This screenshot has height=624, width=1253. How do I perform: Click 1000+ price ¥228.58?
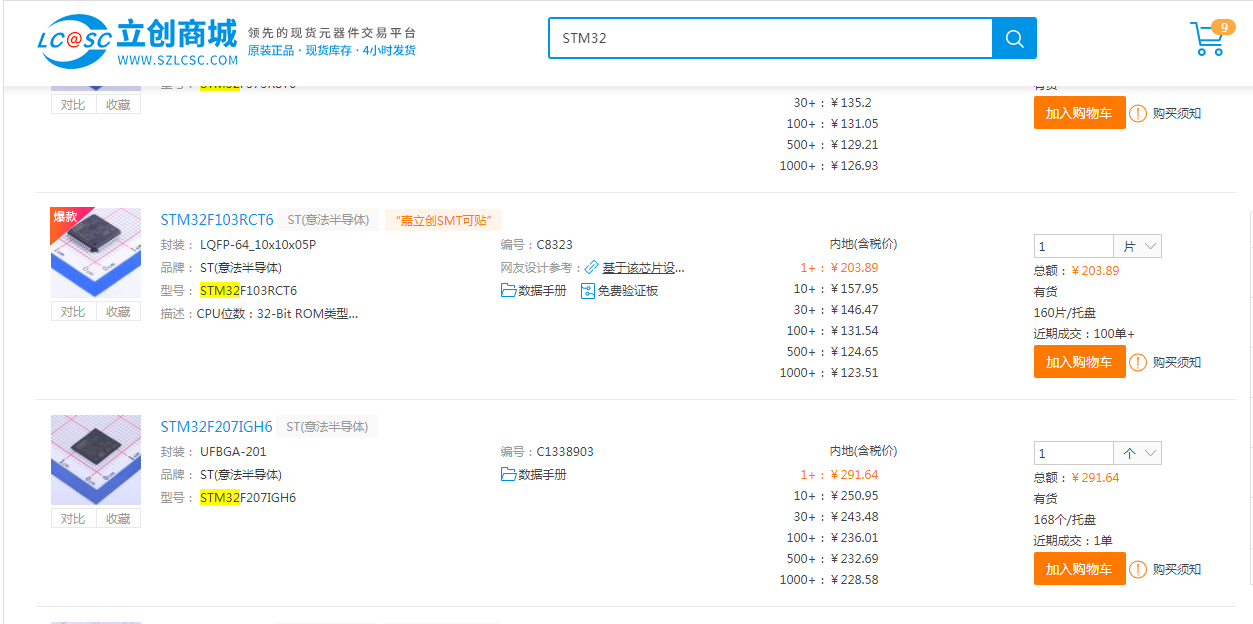tap(855, 580)
